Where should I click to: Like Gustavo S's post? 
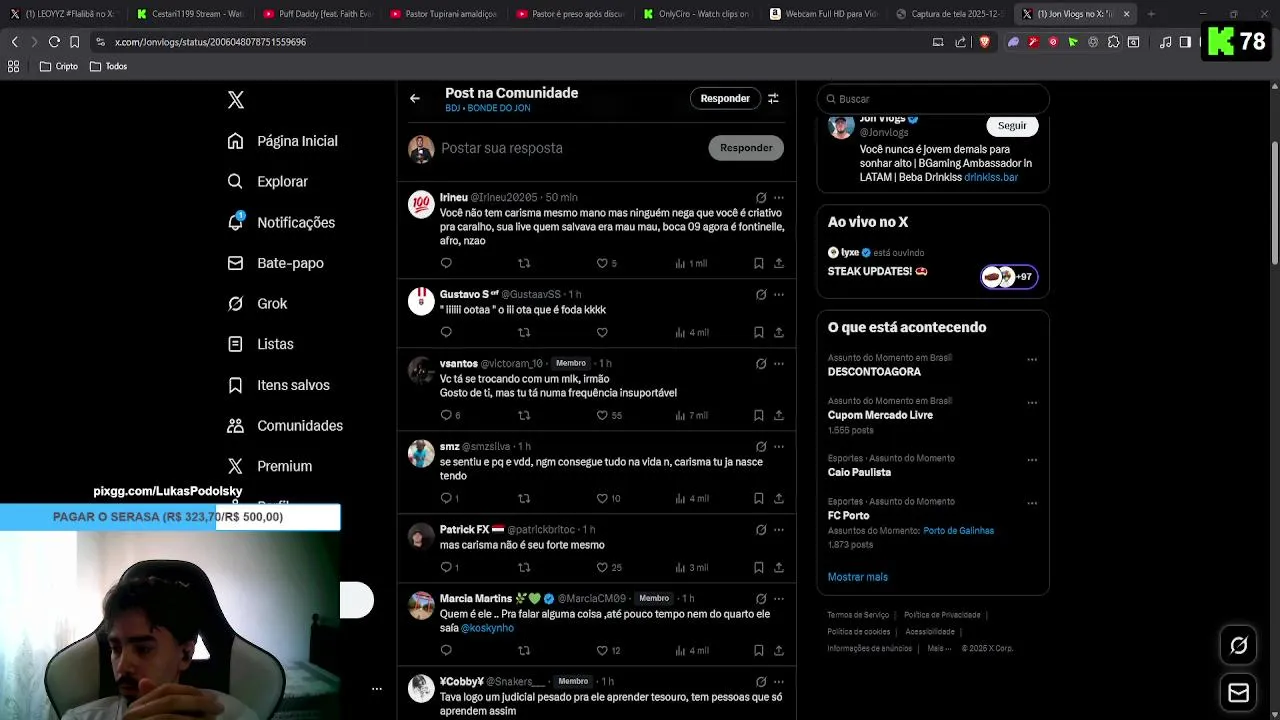[602, 332]
